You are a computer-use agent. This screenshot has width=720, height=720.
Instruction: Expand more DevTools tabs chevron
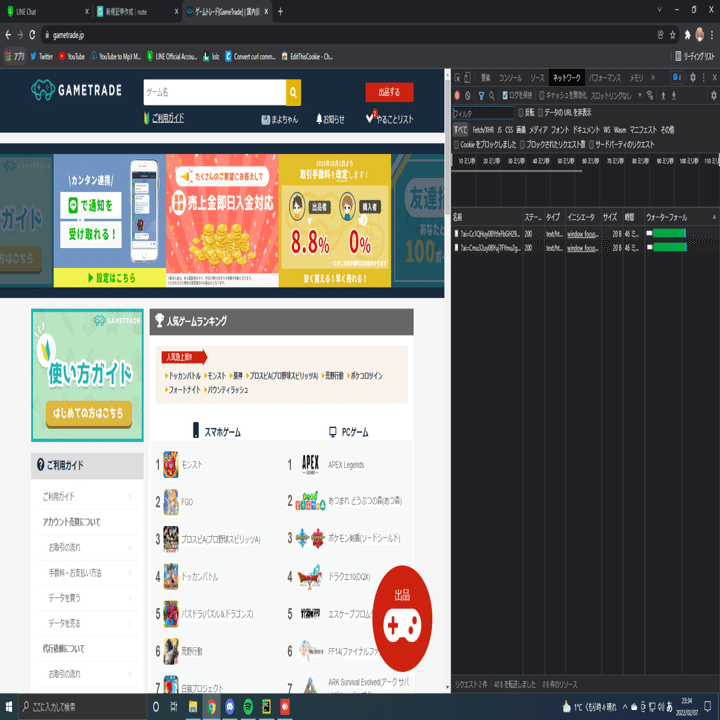pos(653,78)
